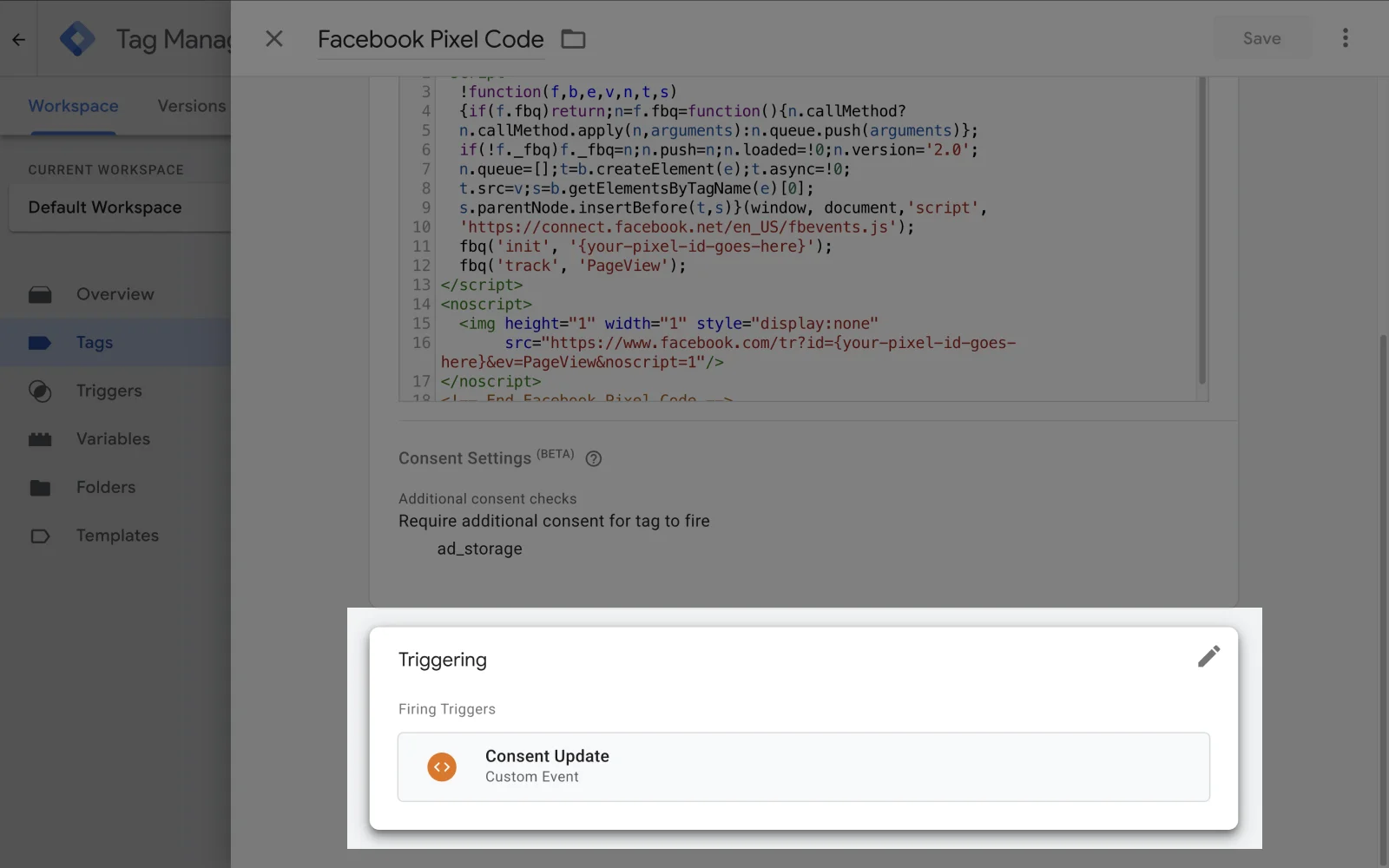This screenshot has width=1389, height=868.
Task: Click the pencil edit icon in Triggering
Action: [1208, 656]
